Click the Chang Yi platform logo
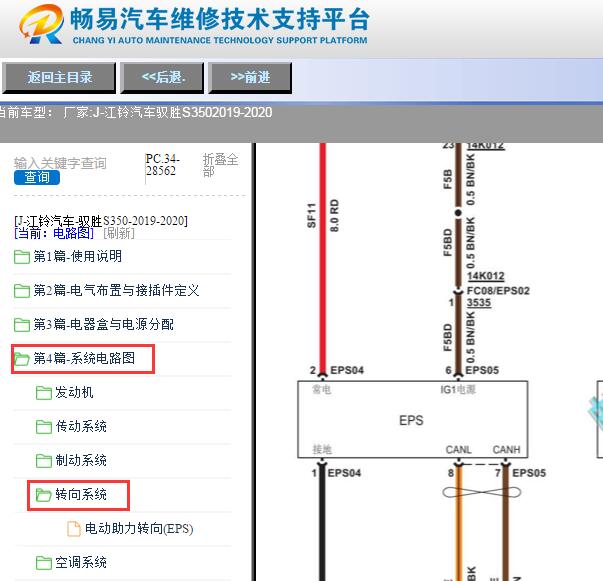Image resolution: width=603 pixels, height=581 pixels. pos(42,24)
